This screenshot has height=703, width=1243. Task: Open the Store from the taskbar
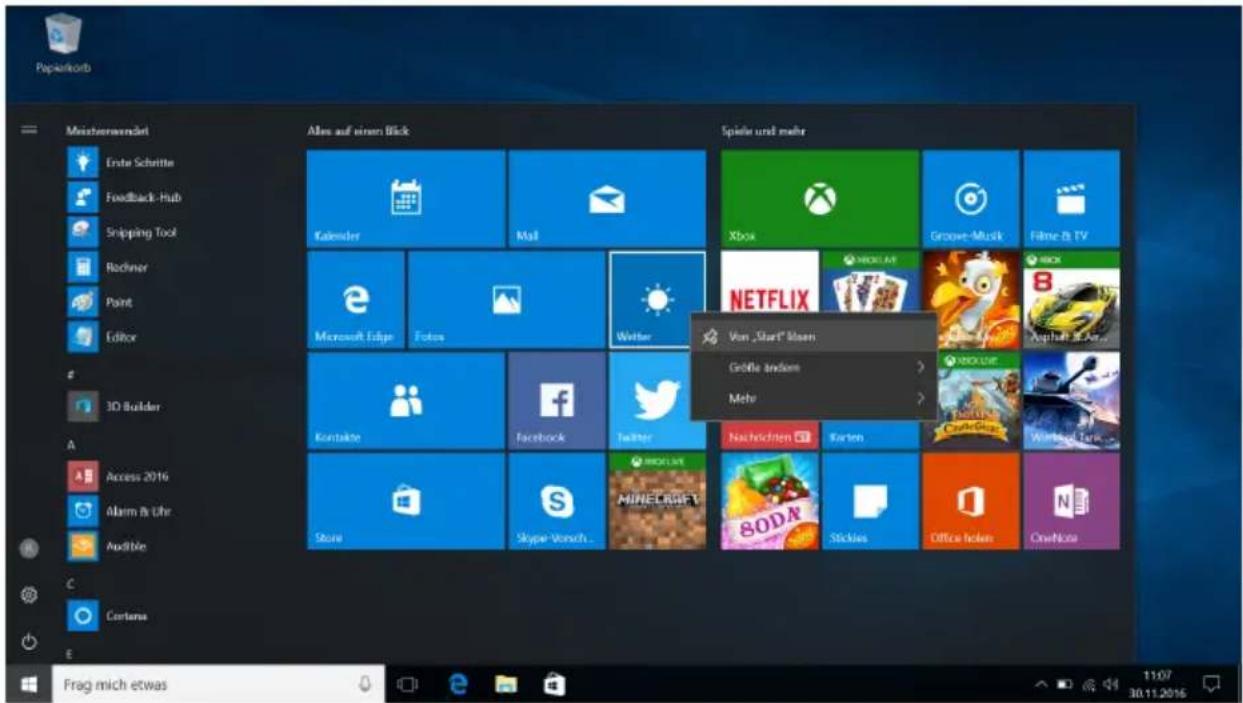click(x=553, y=685)
